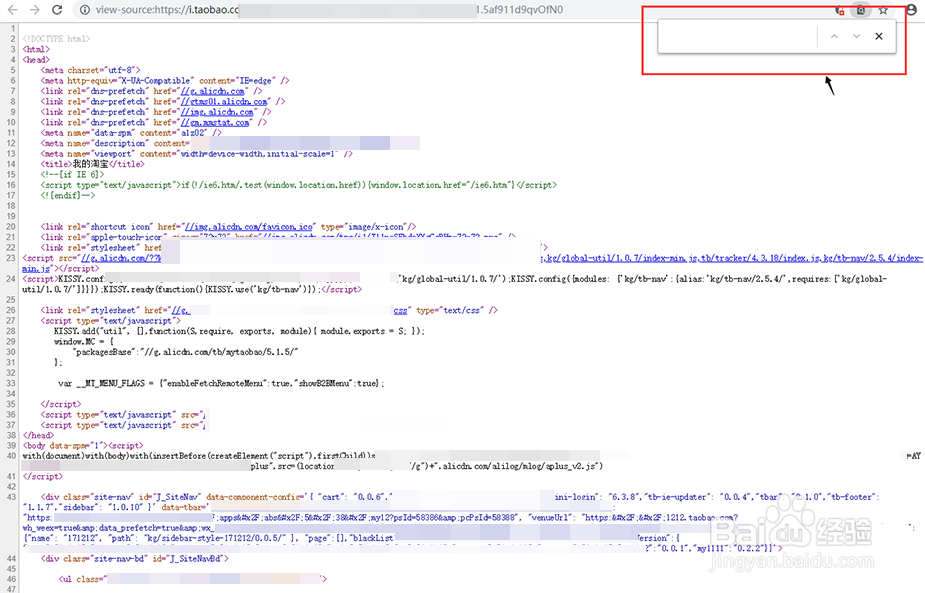Image resolution: width=925 pixels, height=593 pixels.
Task: Click the X-UA-Compatible meta line
Action: click(x=165, y=81)
